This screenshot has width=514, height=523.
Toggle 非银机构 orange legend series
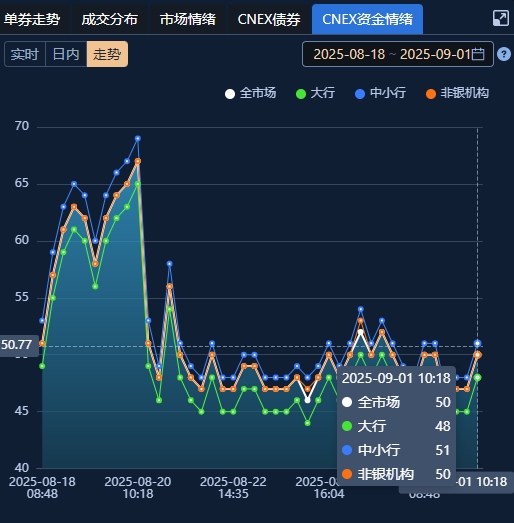457,93
